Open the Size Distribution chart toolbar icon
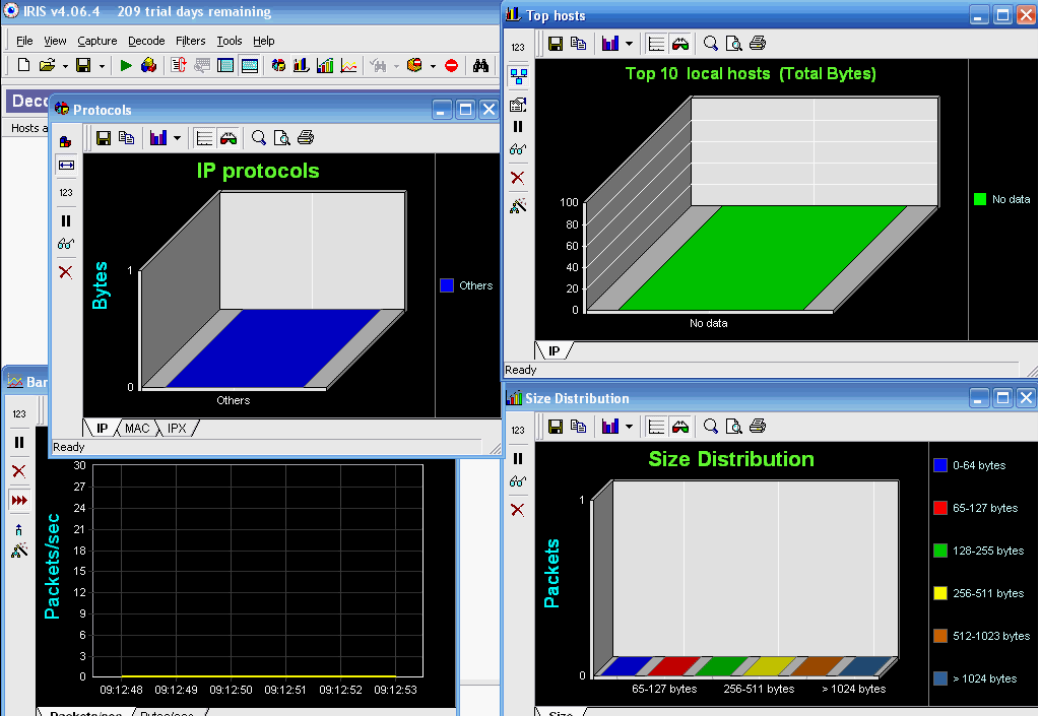The width and height of the screenshot is (1038, 716). click(325, 65)
